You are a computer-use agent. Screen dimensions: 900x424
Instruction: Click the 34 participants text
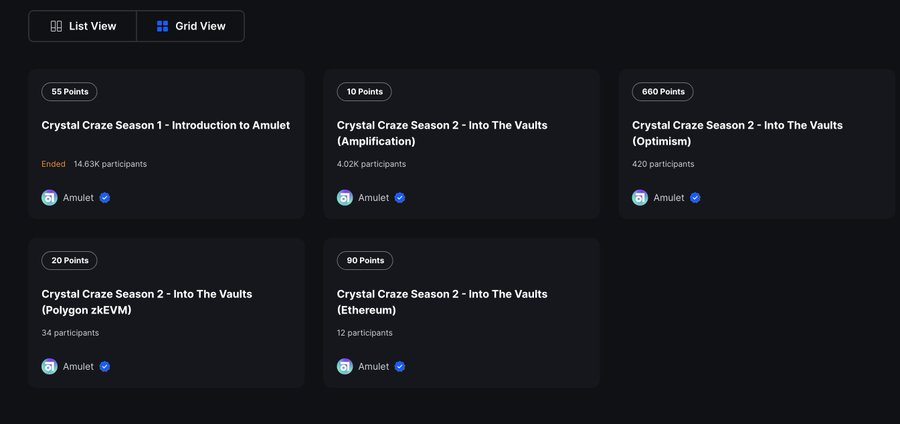(70, 333)
